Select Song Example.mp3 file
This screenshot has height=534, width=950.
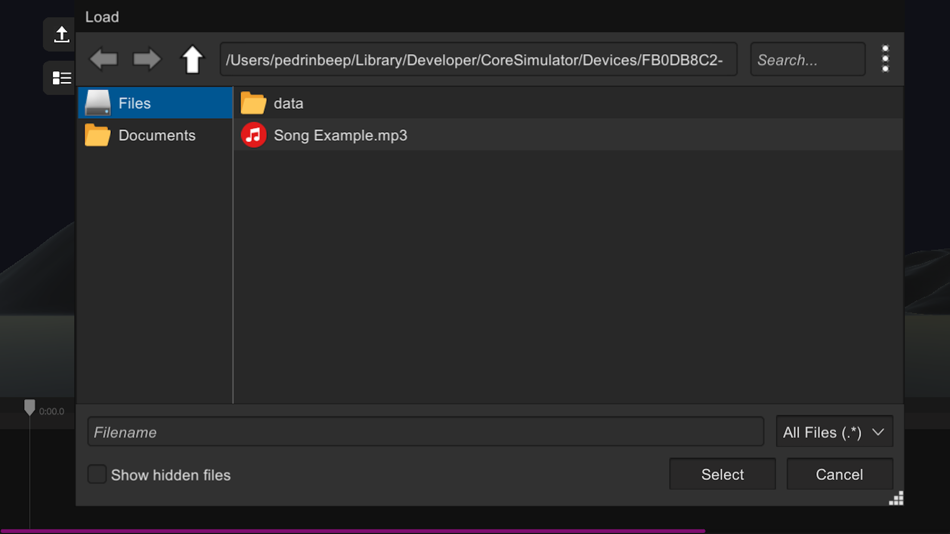(x=568, y=135)
